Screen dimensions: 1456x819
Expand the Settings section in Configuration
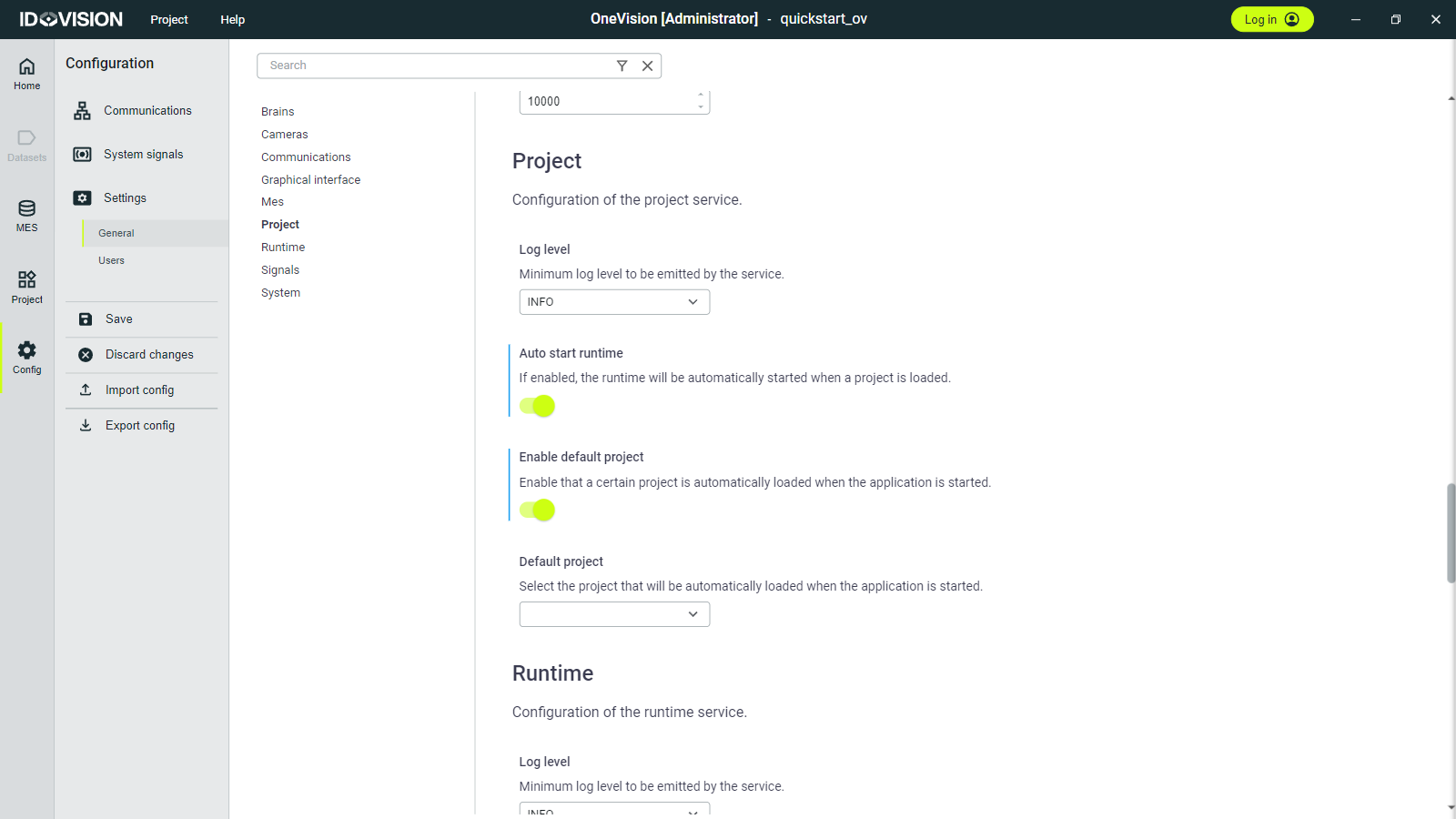[x=125, y=198]
